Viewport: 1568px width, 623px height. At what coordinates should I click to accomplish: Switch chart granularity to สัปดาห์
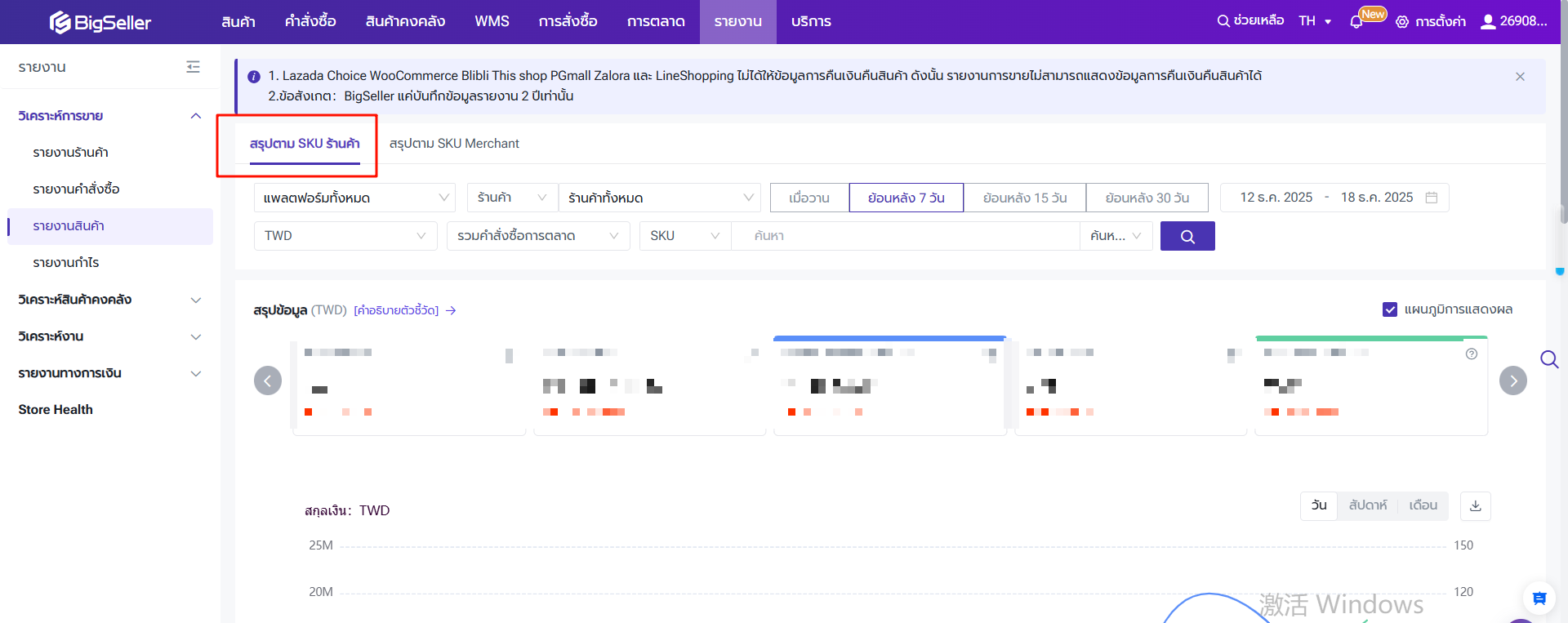click(1367, 505)
